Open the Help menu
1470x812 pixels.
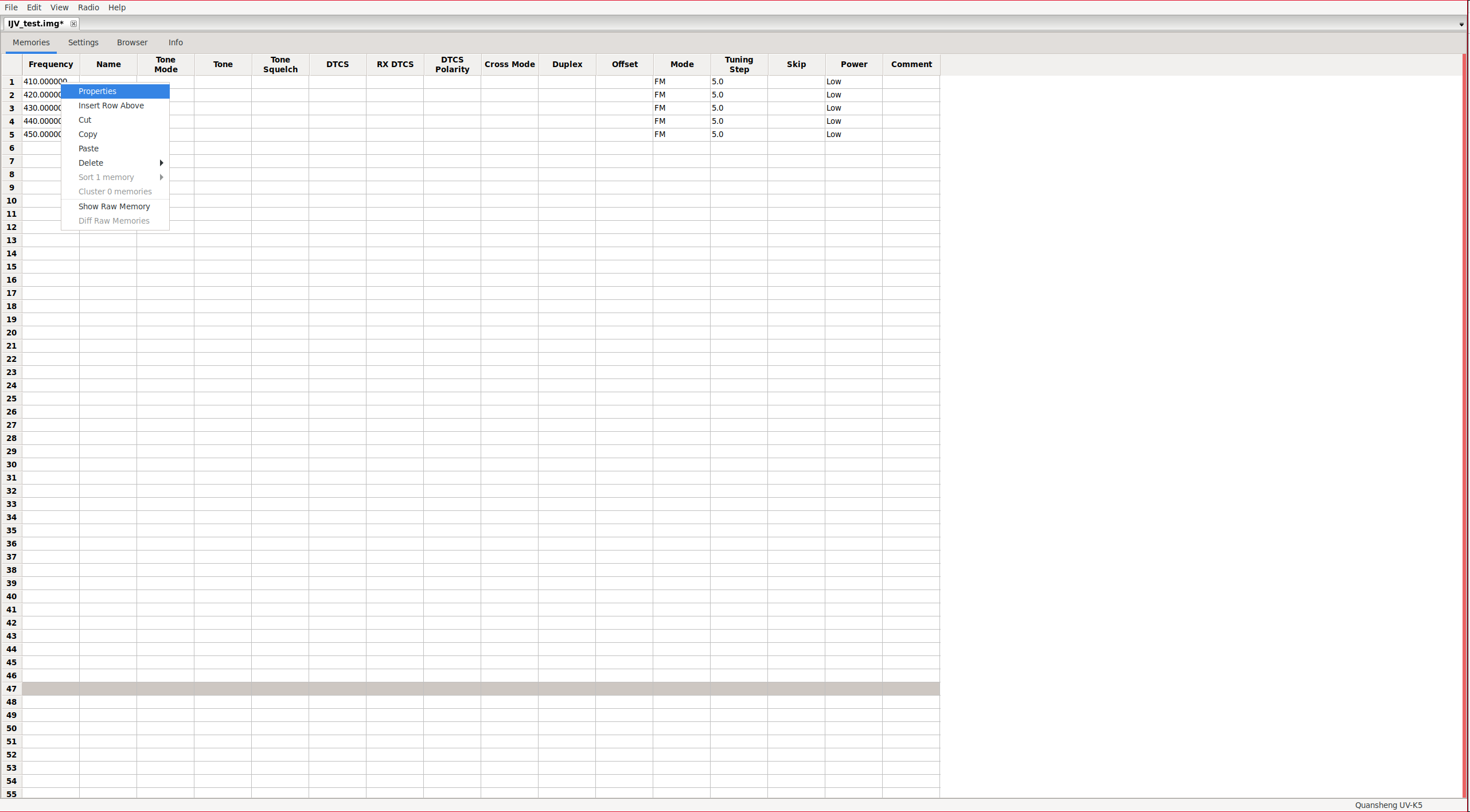click(x=116, y=7)
